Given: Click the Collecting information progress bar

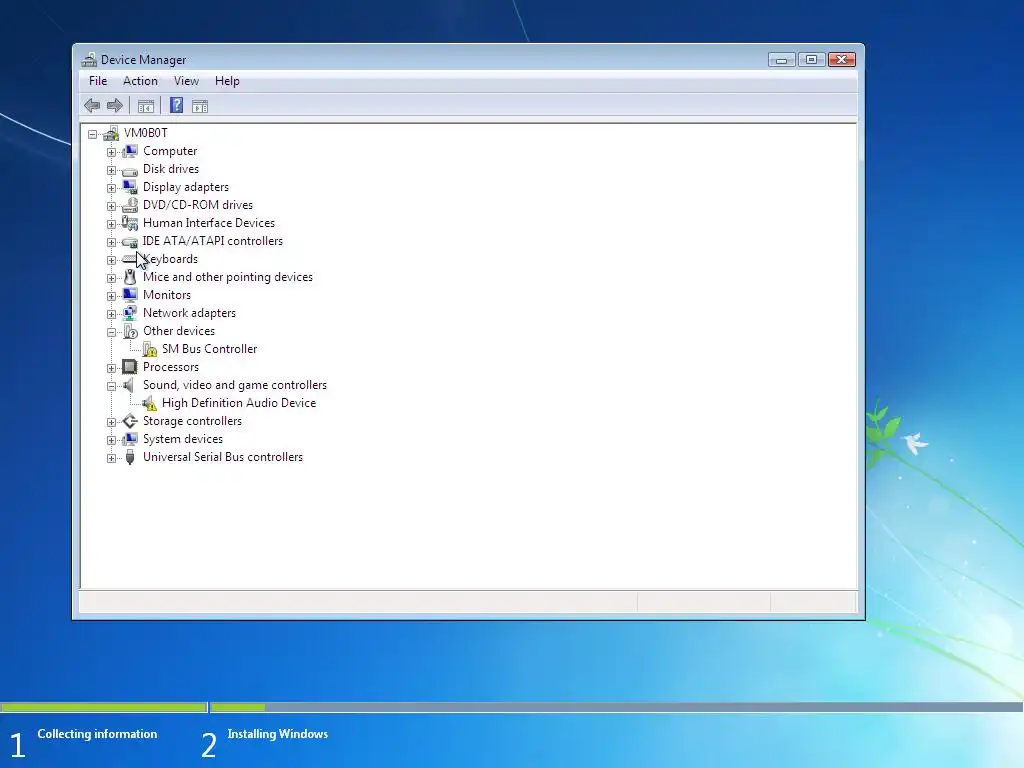Looking at the screenshot, I should click(104, 707).
